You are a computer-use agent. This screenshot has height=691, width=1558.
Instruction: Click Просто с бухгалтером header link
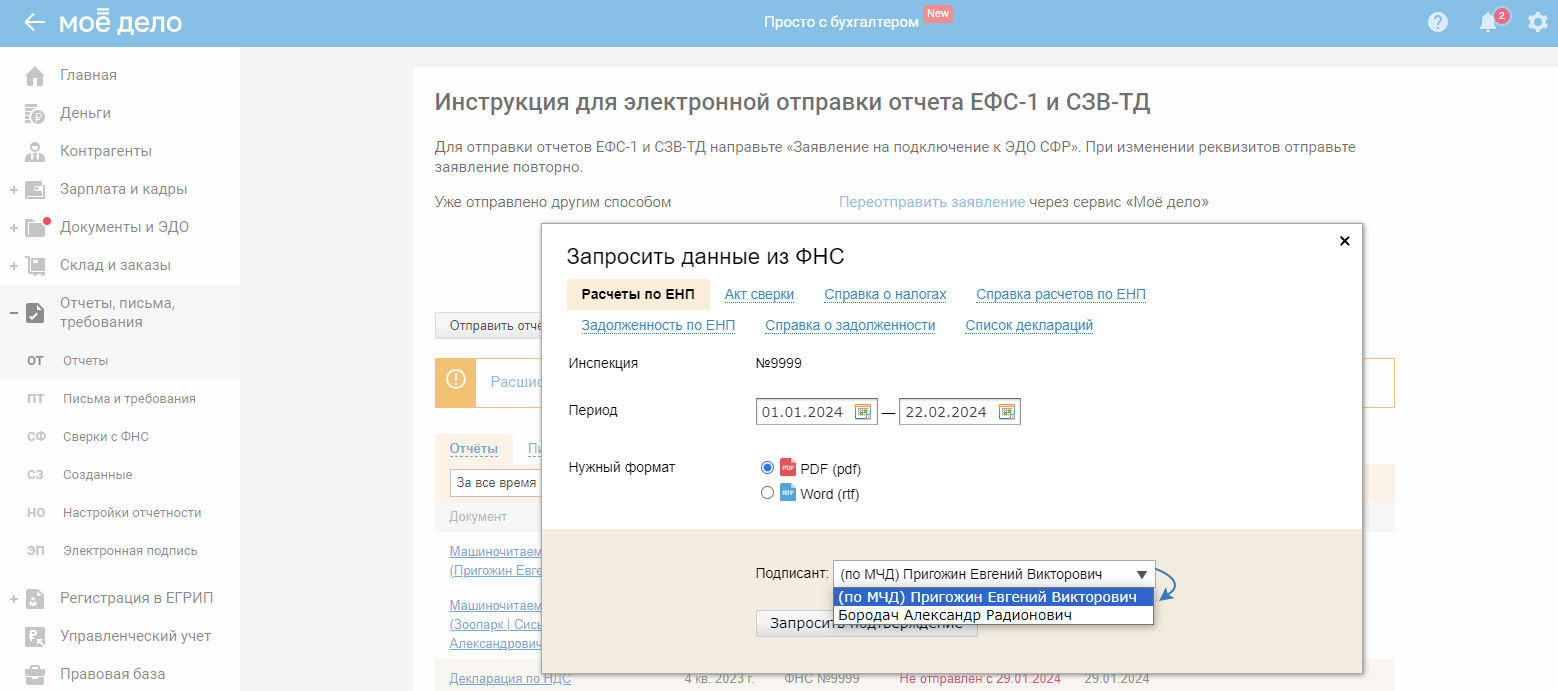click(x=841, y=22)
